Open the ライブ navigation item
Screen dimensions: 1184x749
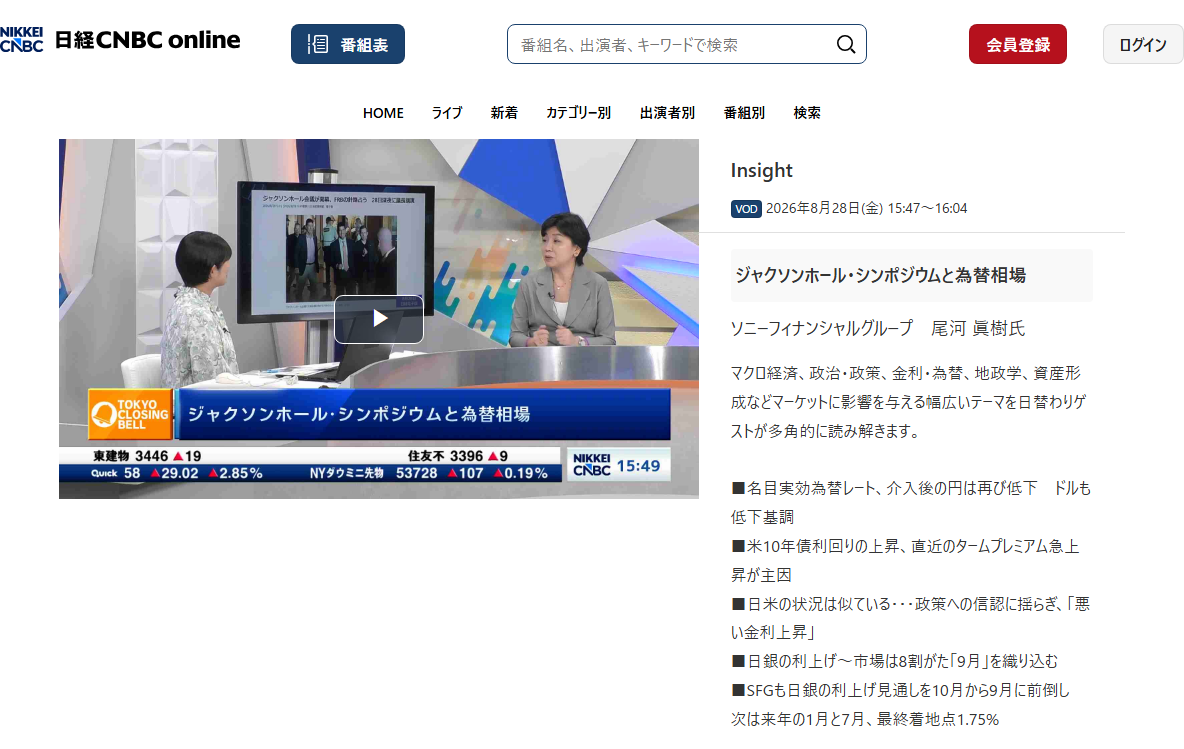446,113
